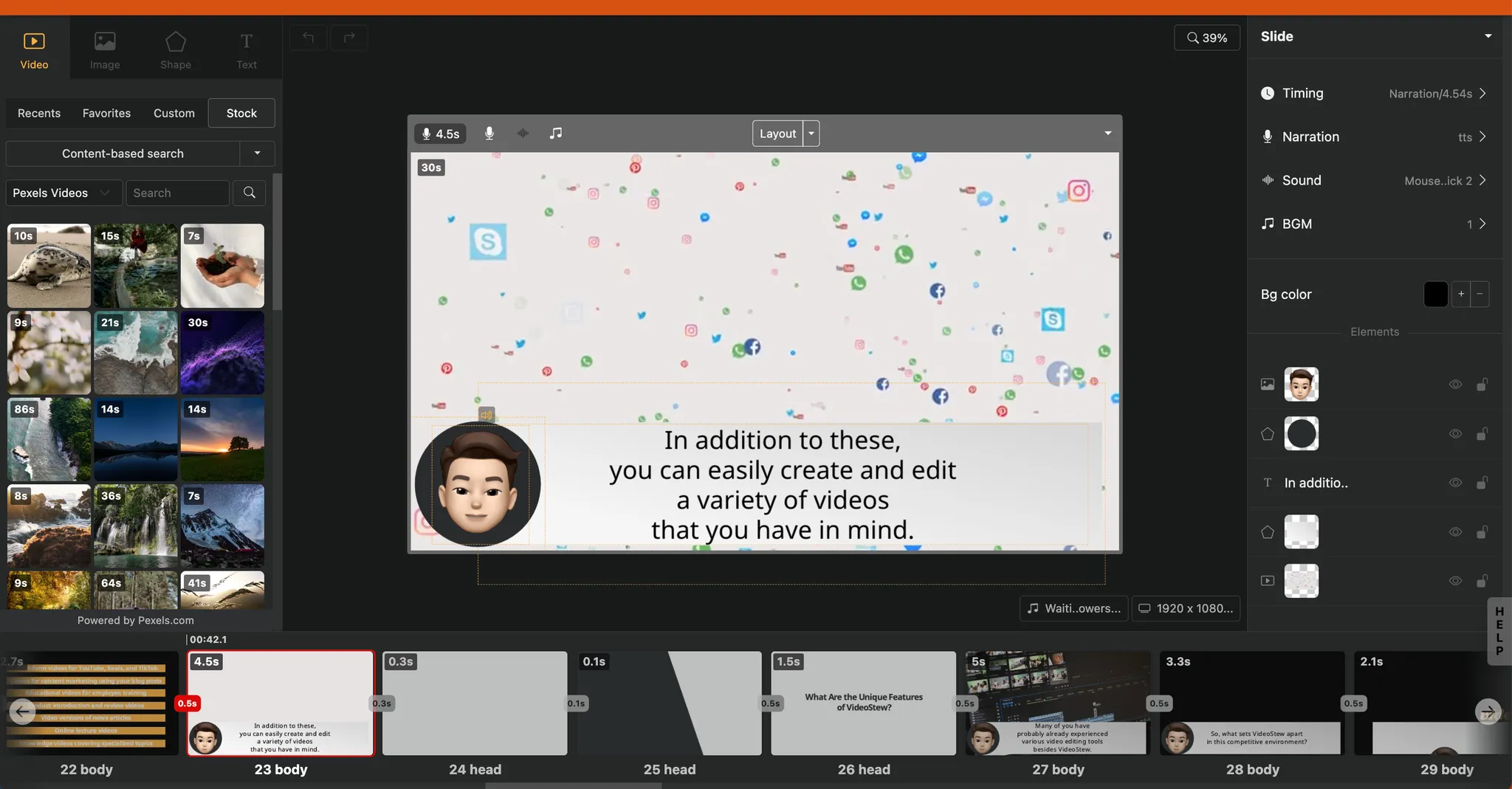This screenshot has height=789, width=1512.
Task: Focus the stock video Search field
Action: point(177,193)
